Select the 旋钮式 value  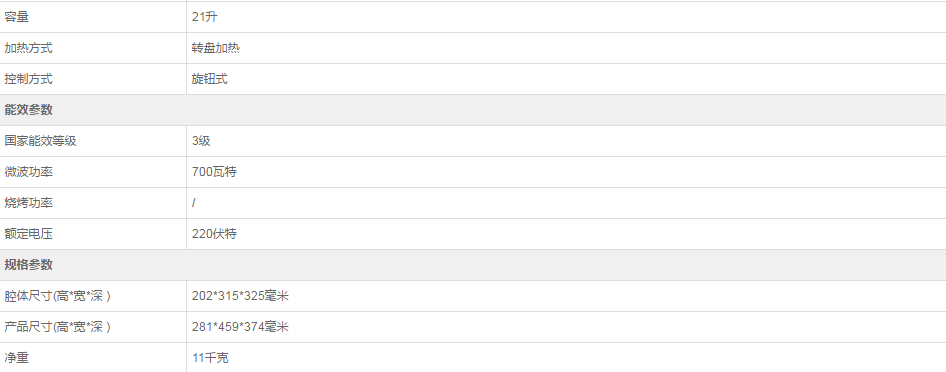[209, 79]
